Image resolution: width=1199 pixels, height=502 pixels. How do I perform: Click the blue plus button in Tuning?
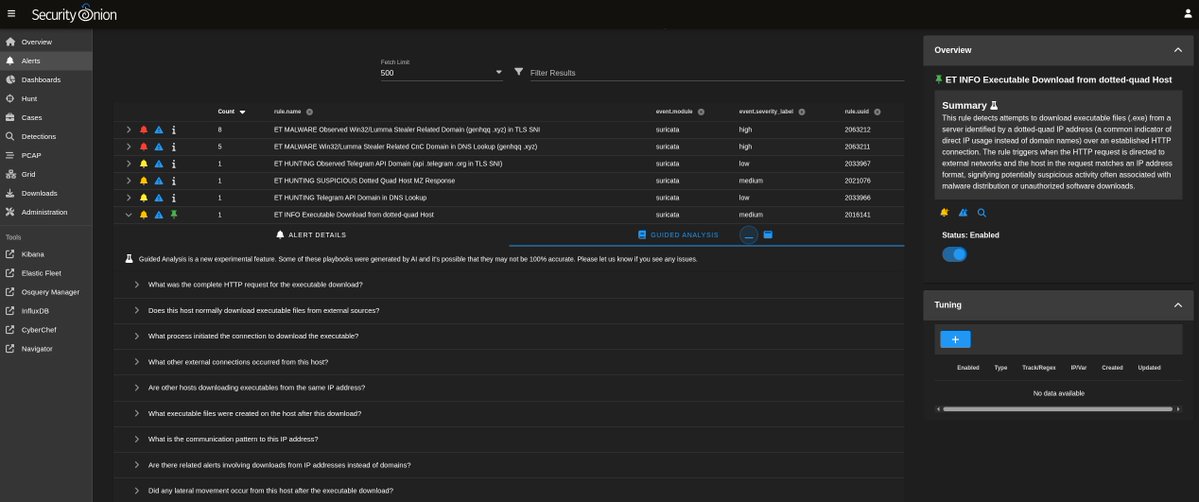[x=955, y=339]
